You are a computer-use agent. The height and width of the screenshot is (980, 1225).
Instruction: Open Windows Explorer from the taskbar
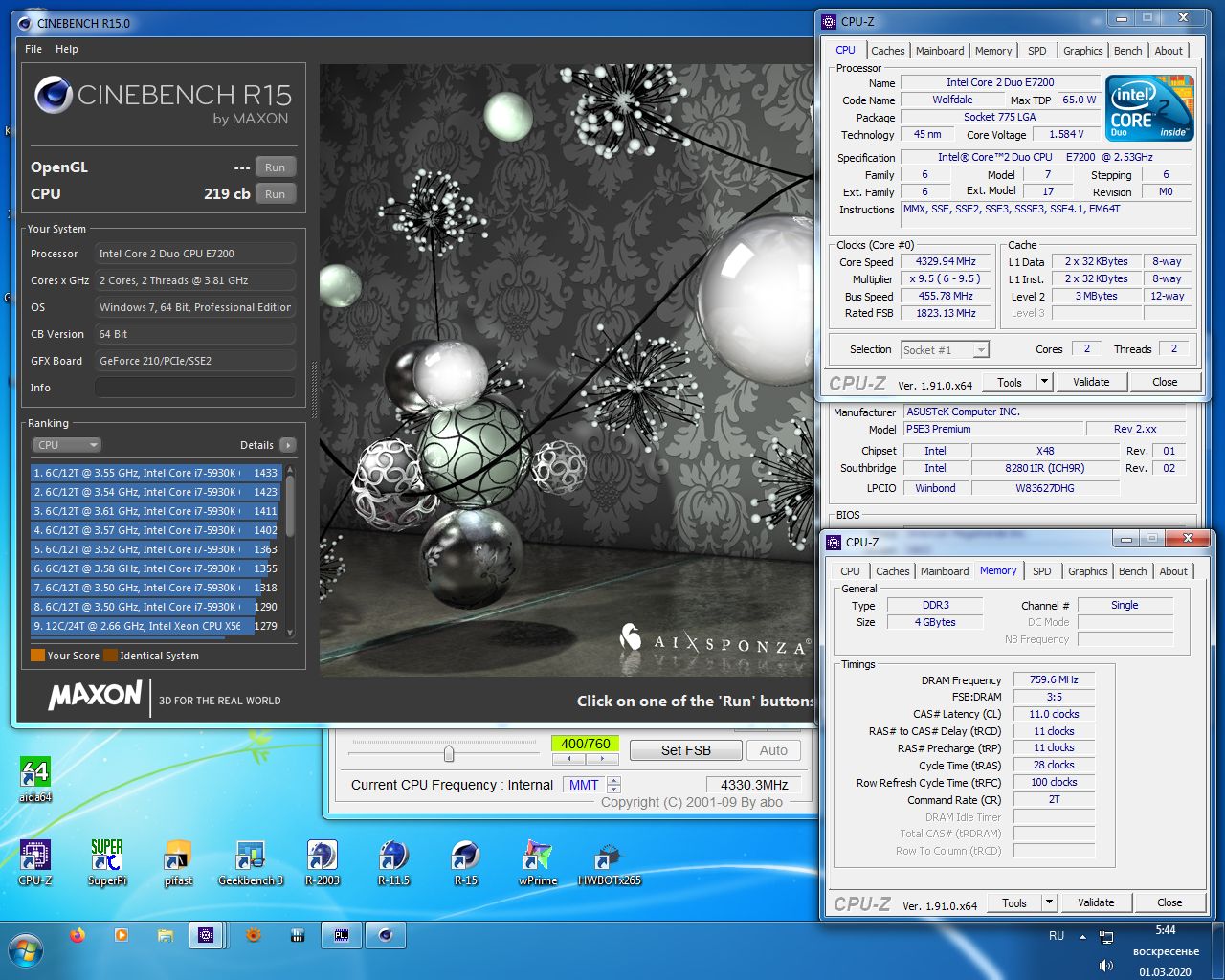pyautogui.click(x=166, y=935)
